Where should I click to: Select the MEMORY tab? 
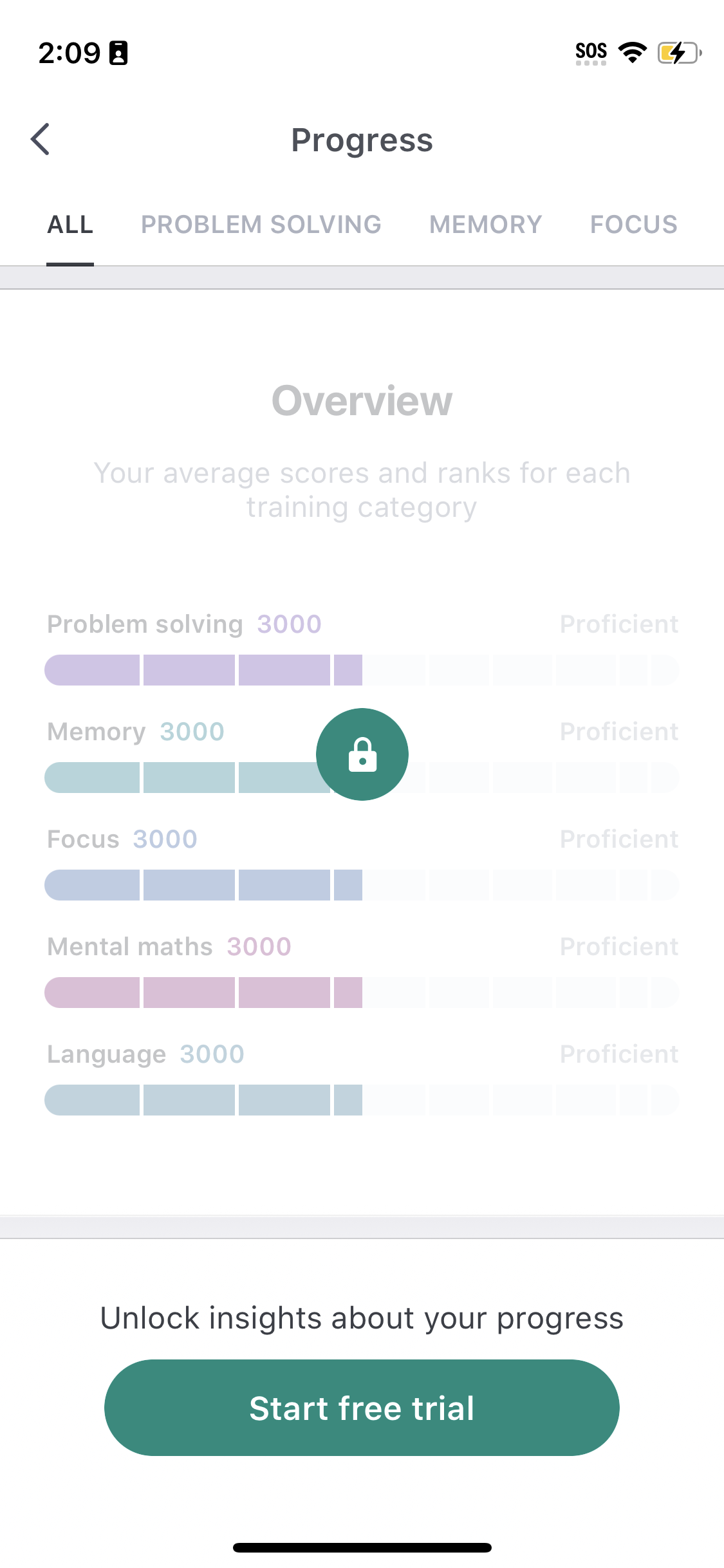[486, 225]
